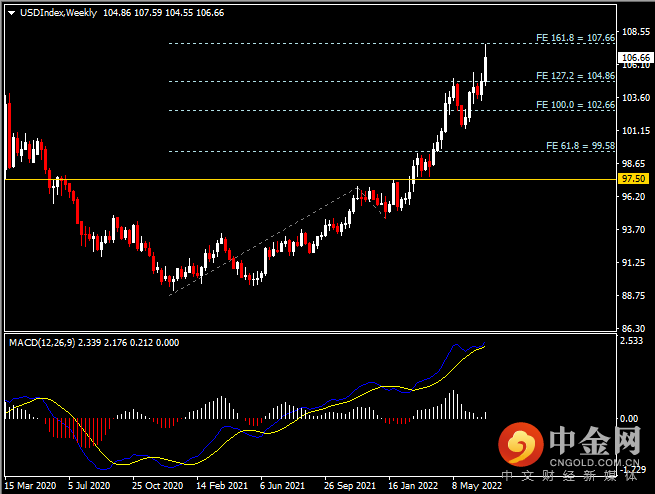This screenshot has width=655, height=494.
Task: Click the tallest MACD histogram bars near 2022
Action: click(x=452, y=403)
